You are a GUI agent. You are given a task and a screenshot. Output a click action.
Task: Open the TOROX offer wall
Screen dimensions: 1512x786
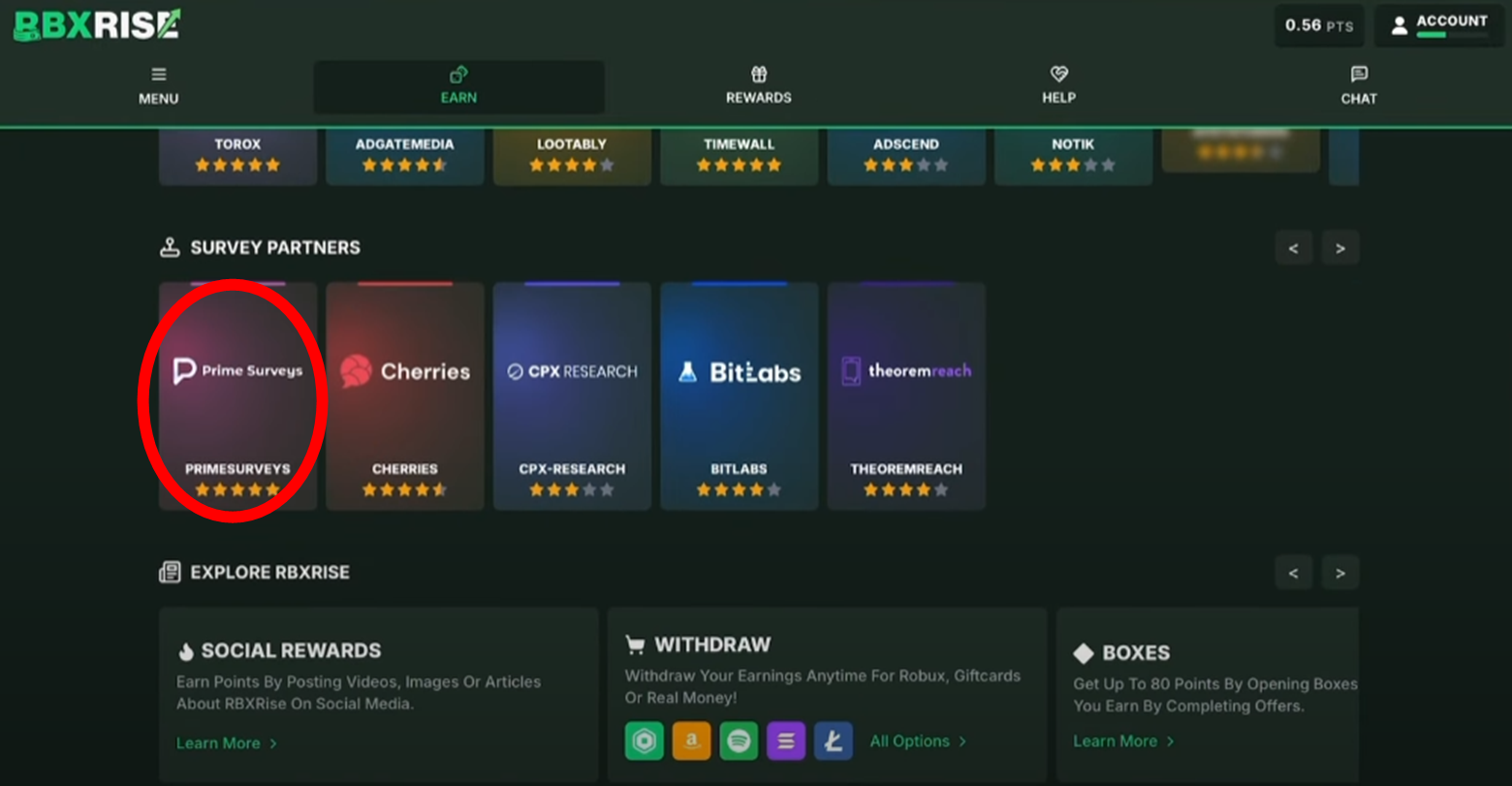pyautogui.click(x=237, y=155)
